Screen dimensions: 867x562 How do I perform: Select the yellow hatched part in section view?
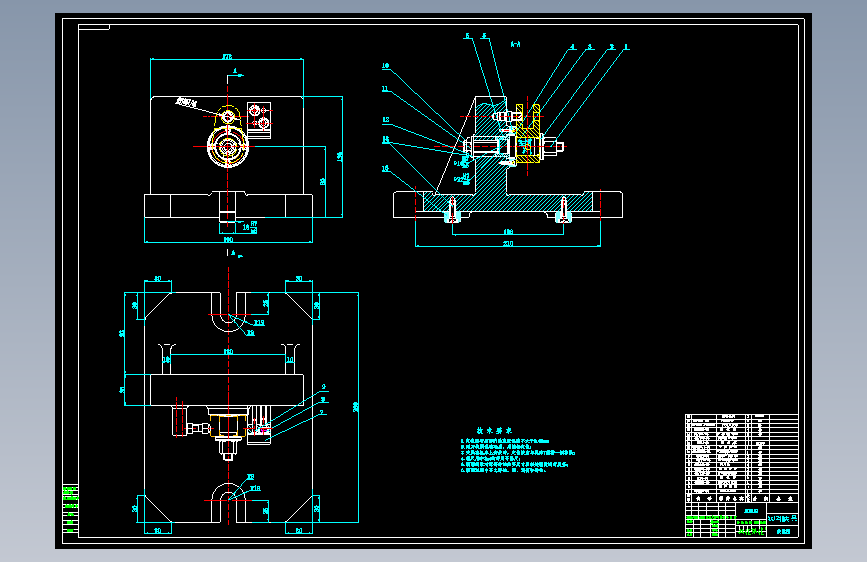[x=527, y=134]
